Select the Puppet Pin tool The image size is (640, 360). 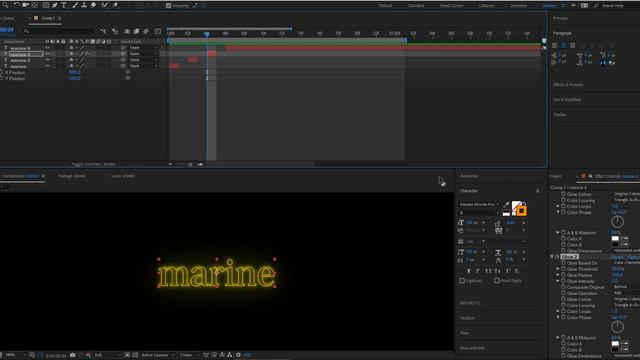pyautogui.click(x=115, y=5)
